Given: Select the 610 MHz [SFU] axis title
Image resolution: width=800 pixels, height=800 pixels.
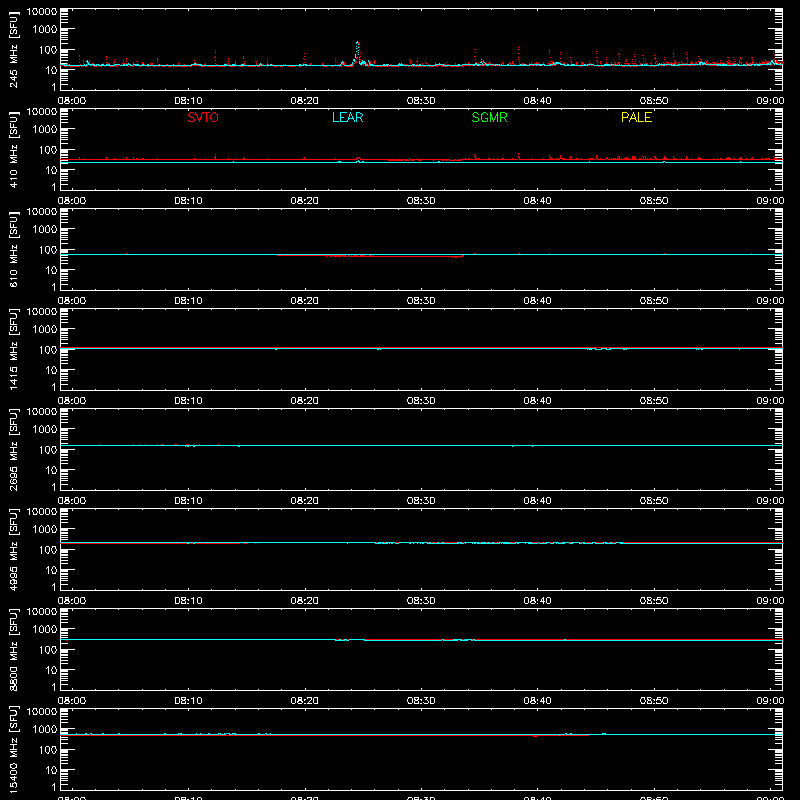Looking at the screenshot, I should [x=13, y=249].
